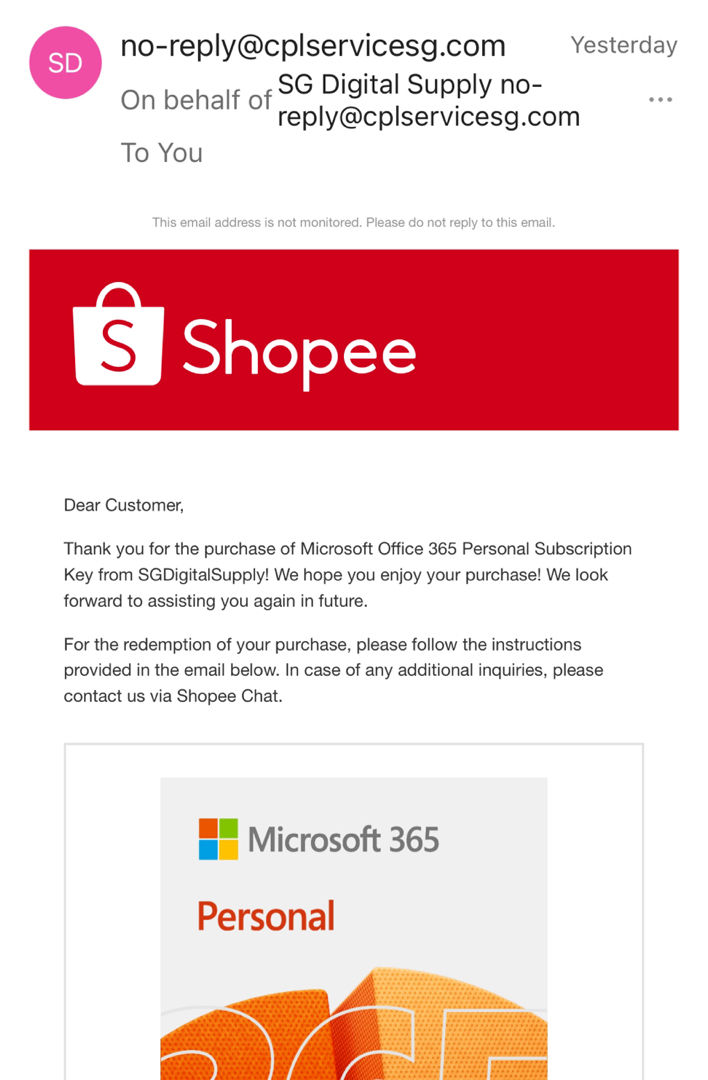The width and height of the screenshot is (708, 1080).
Task: Select the Shopee wordmark in the banner
Action: tap(299, 352)
